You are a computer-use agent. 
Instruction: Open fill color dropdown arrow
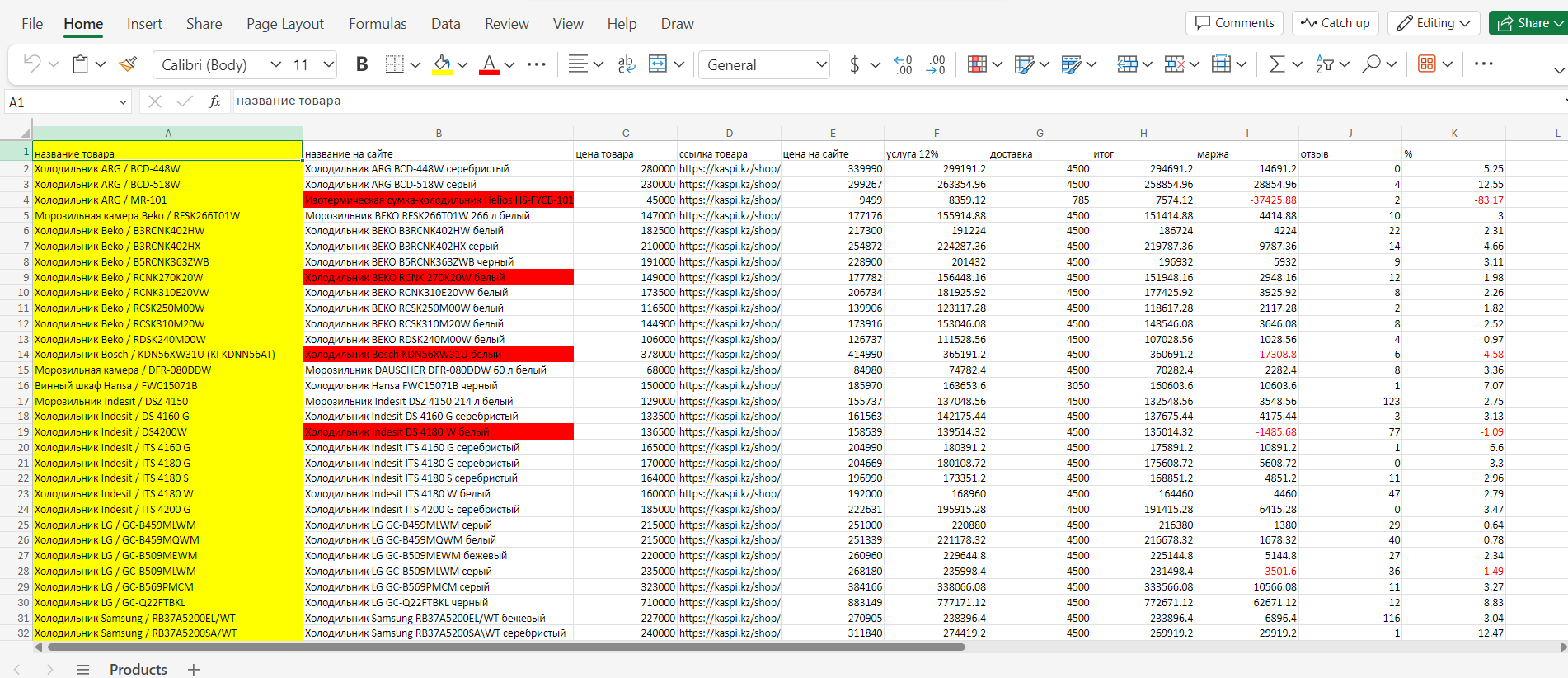[x=462, y=64]
